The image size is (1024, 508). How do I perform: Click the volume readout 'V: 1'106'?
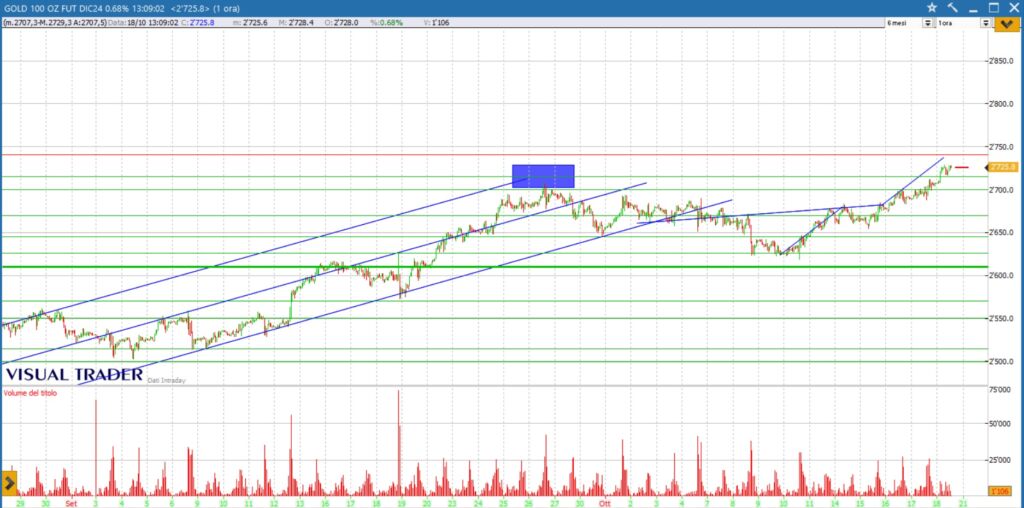436,23
